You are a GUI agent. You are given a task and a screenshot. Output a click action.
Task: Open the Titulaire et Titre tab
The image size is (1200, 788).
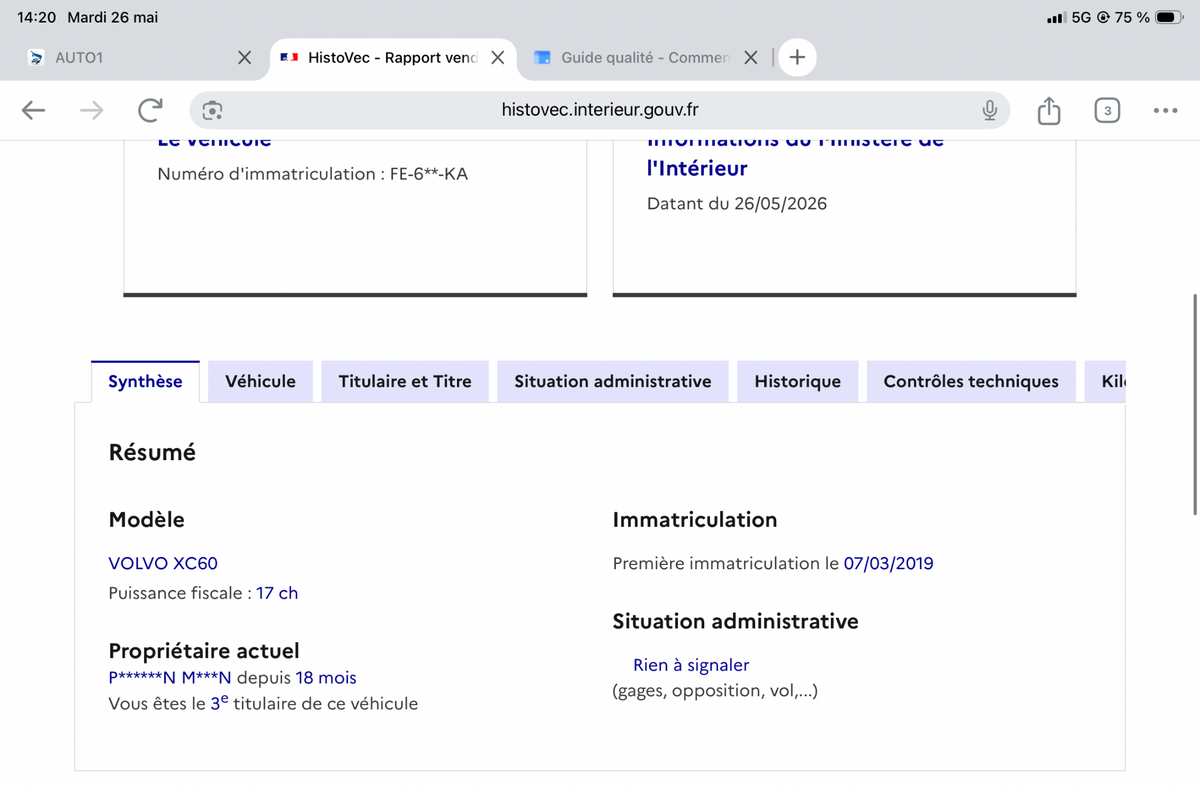click(x=405, y=381)
